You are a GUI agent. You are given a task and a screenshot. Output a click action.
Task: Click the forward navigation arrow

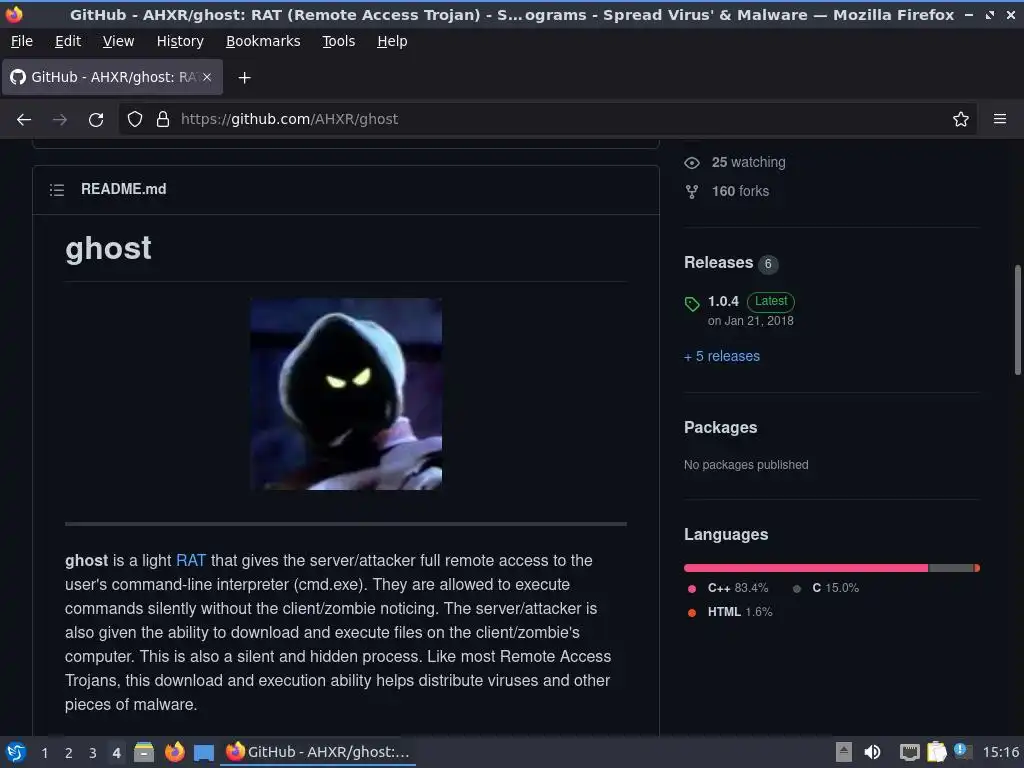point(60,120)
